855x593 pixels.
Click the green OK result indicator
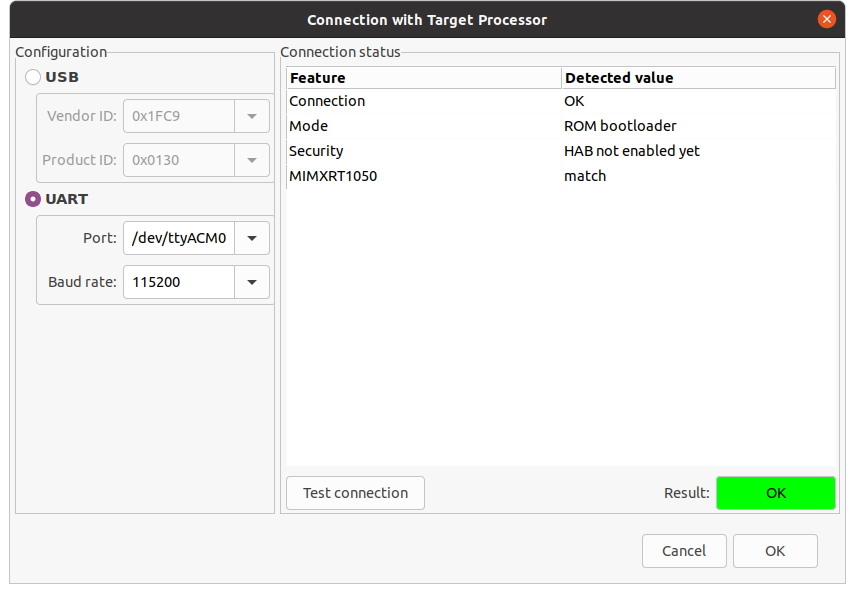776,492
